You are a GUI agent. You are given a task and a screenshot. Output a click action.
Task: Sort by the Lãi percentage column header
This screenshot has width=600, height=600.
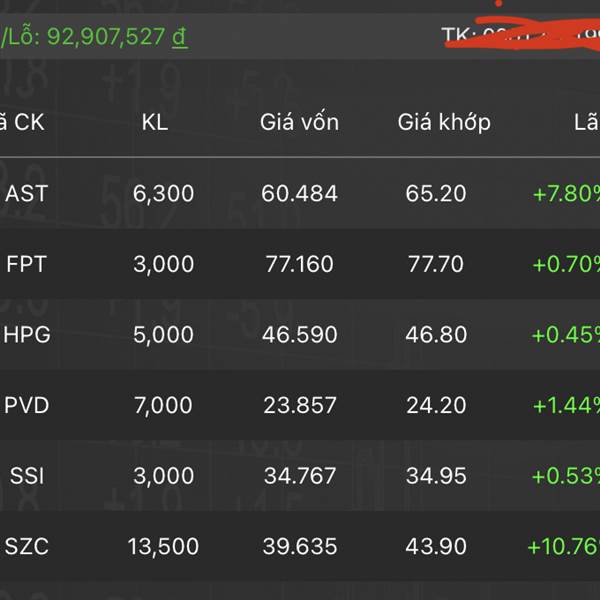[x=585, y=123]
